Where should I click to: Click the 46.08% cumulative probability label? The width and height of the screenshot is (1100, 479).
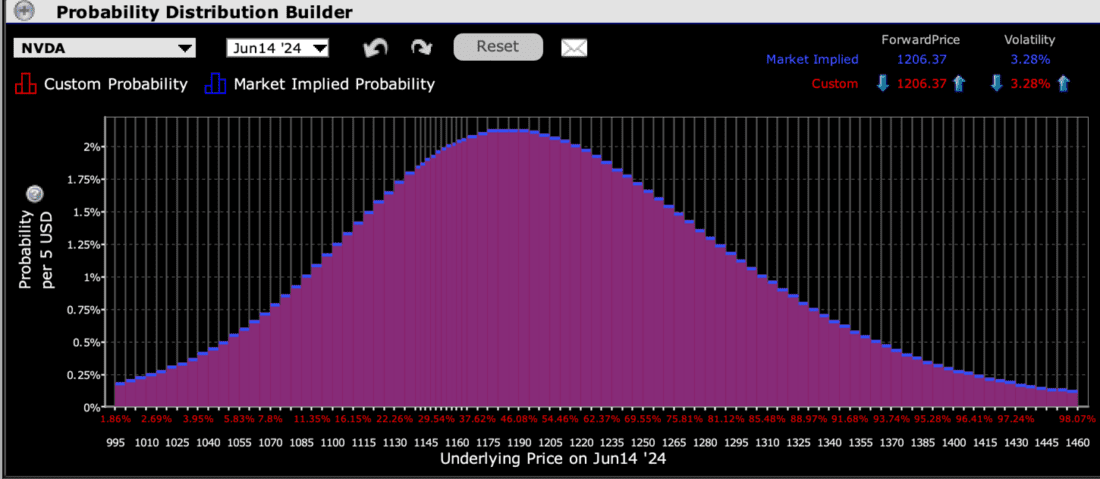(518, 419)
